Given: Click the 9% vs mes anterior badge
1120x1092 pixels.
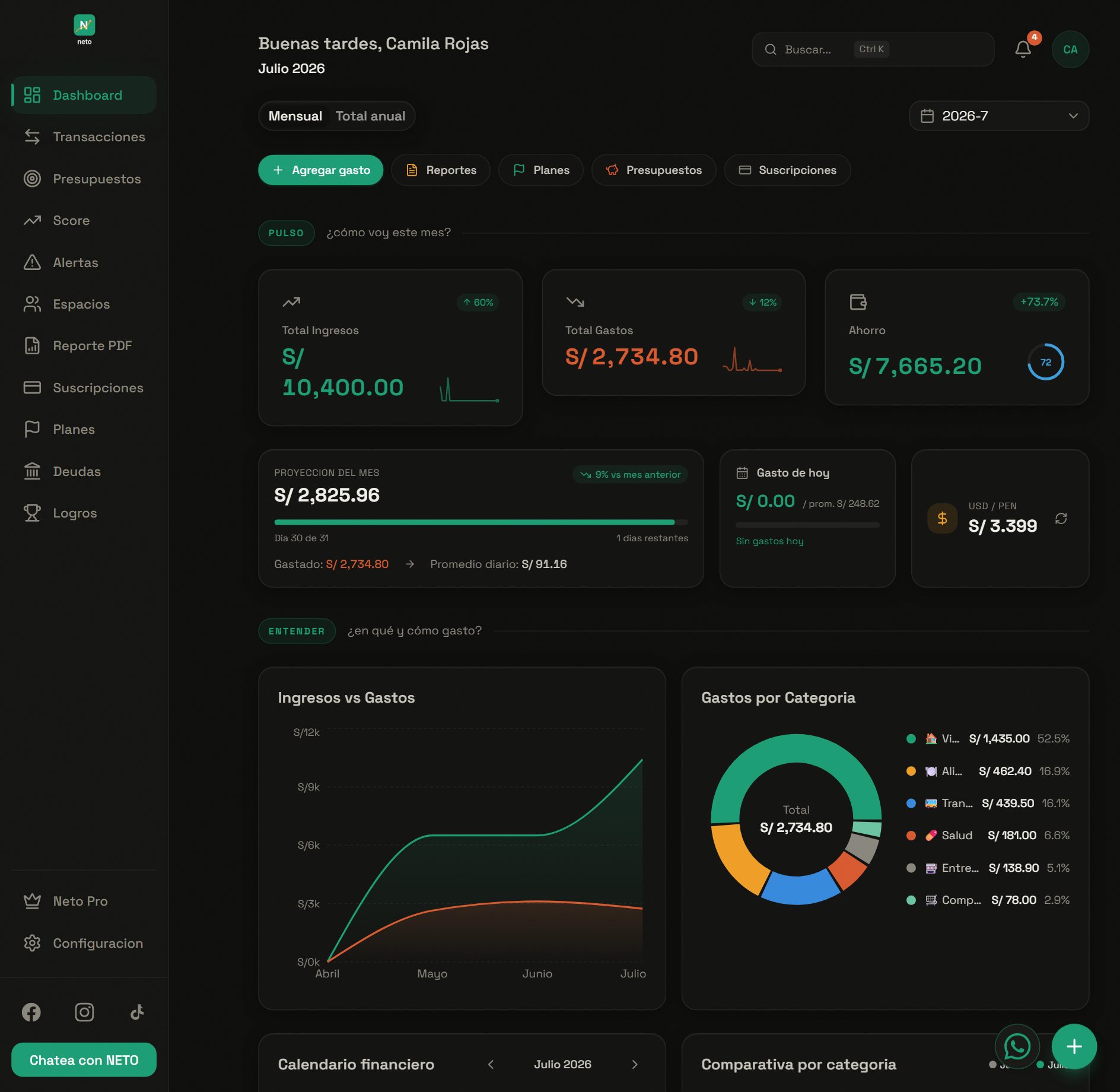Looking at the screenshot, I should point(630,475).
